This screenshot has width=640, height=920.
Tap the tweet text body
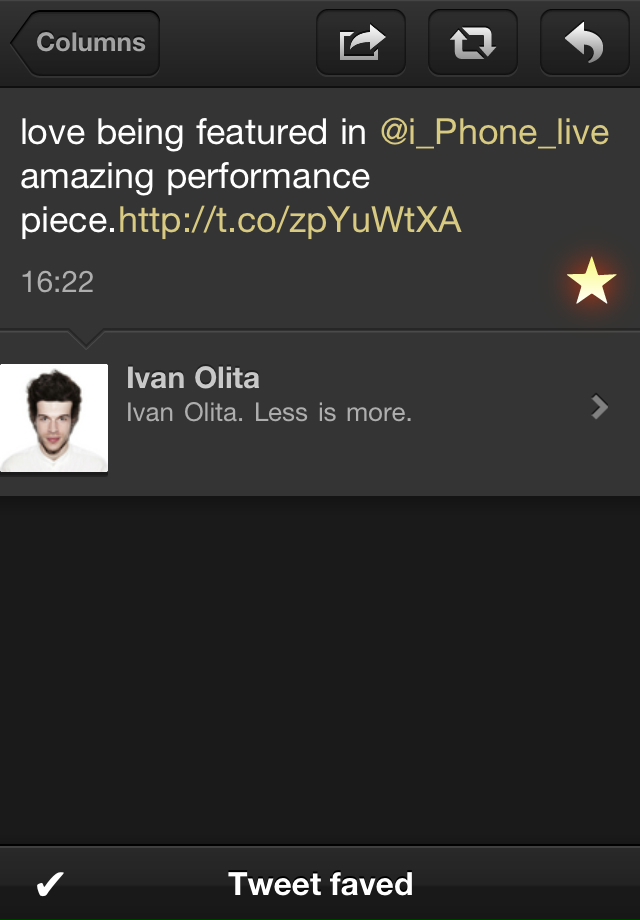(314, 177)
